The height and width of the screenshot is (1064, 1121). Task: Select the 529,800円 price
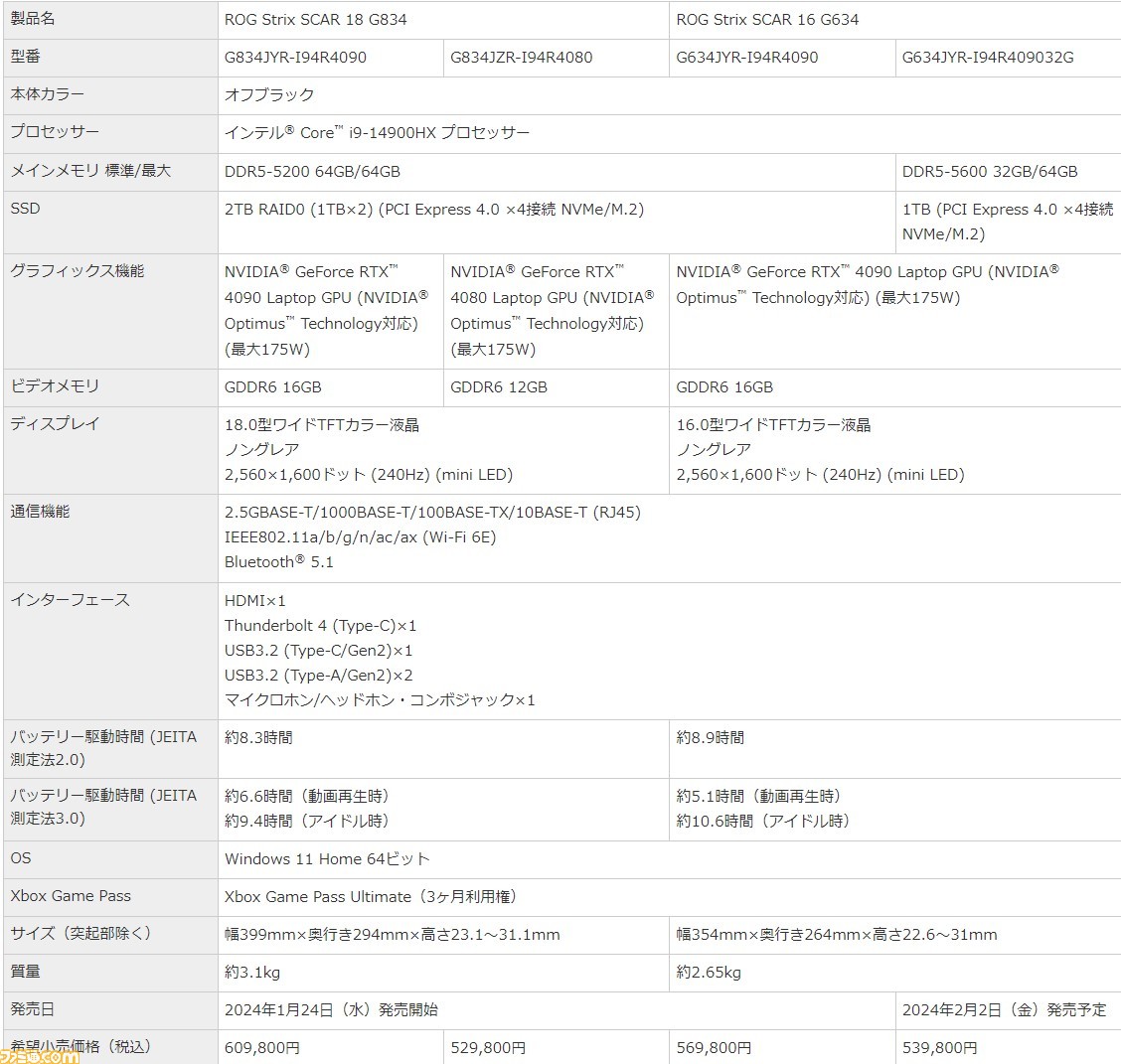(488, 1048)
